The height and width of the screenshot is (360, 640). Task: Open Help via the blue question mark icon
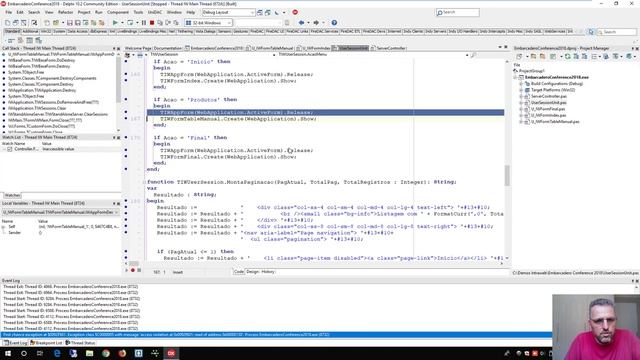click(334, 23)
